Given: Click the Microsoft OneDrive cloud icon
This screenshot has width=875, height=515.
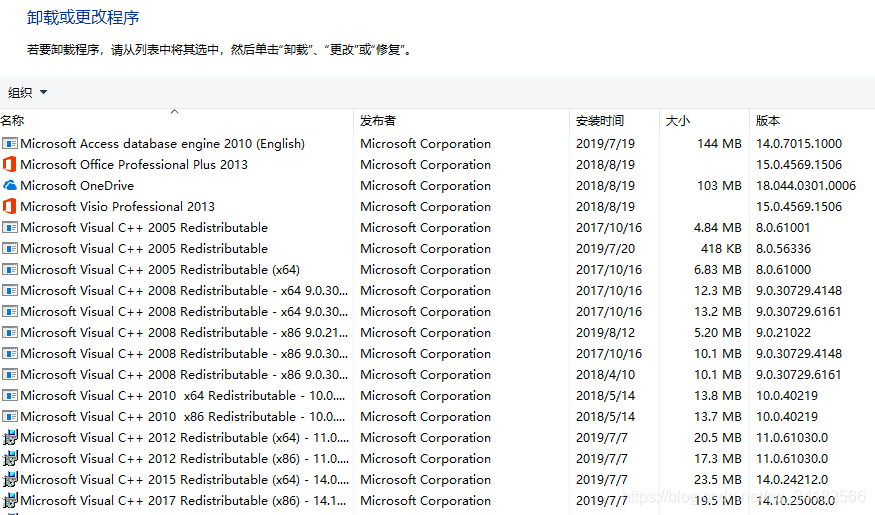Looking at the screenshot, I should pyautogui.click(x=9, y=185).
